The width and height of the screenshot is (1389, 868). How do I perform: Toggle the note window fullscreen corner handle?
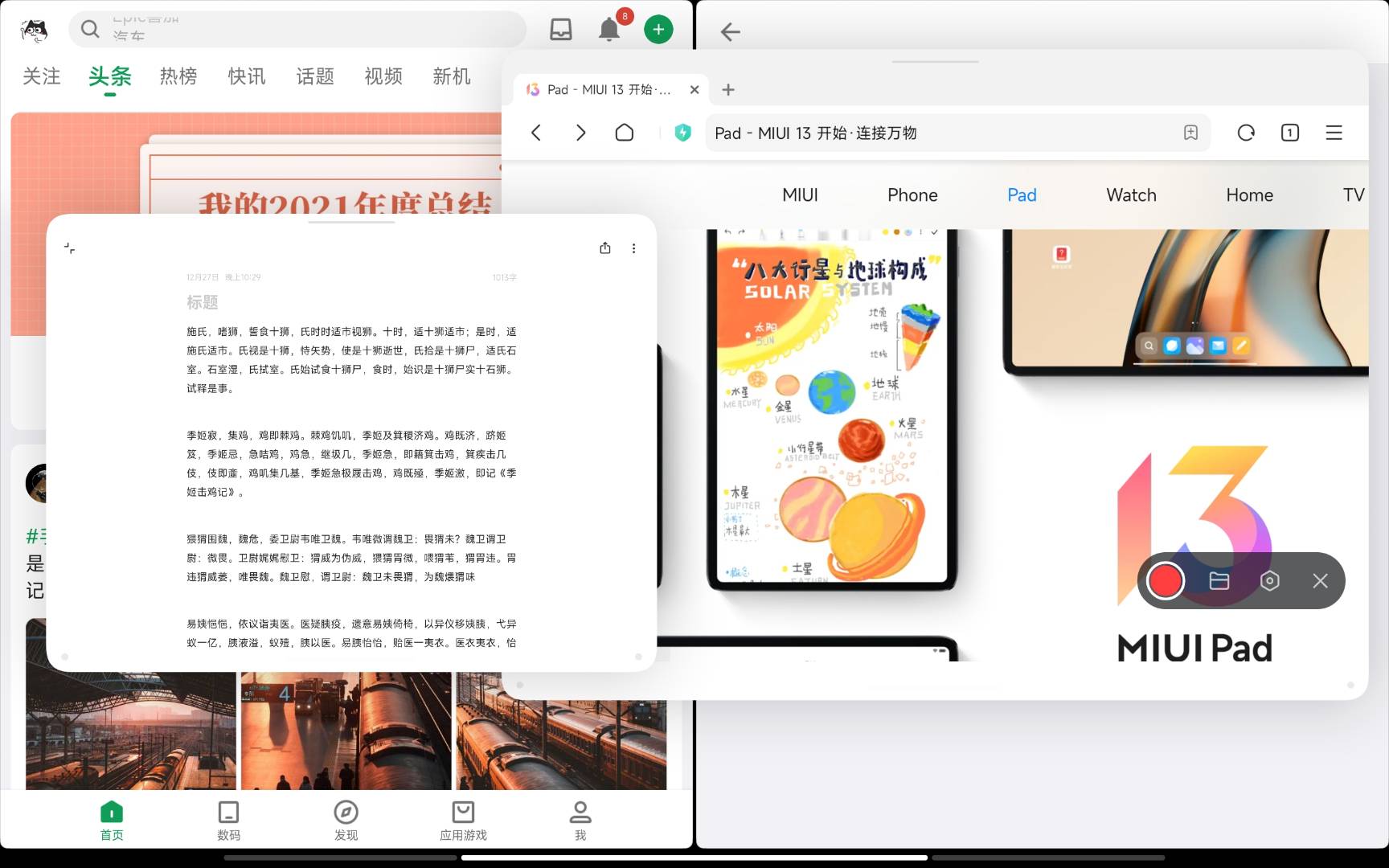pyautogui.click(x=70, y=248)
